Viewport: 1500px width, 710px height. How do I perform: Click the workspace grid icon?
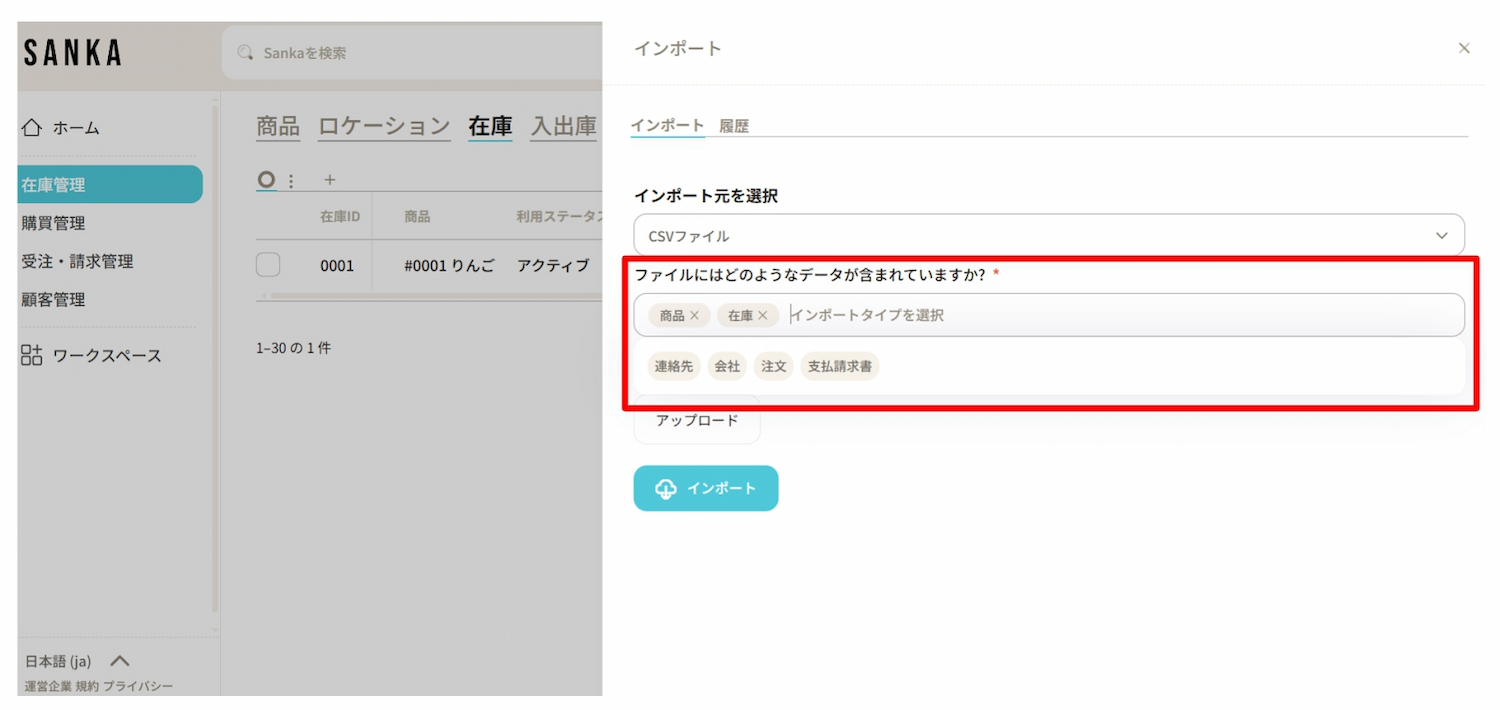tap(32, 355)
